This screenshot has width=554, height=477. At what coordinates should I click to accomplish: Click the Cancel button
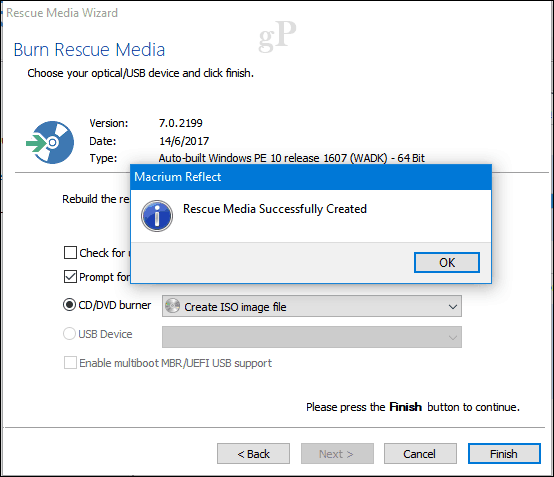[x=420, y=454]
